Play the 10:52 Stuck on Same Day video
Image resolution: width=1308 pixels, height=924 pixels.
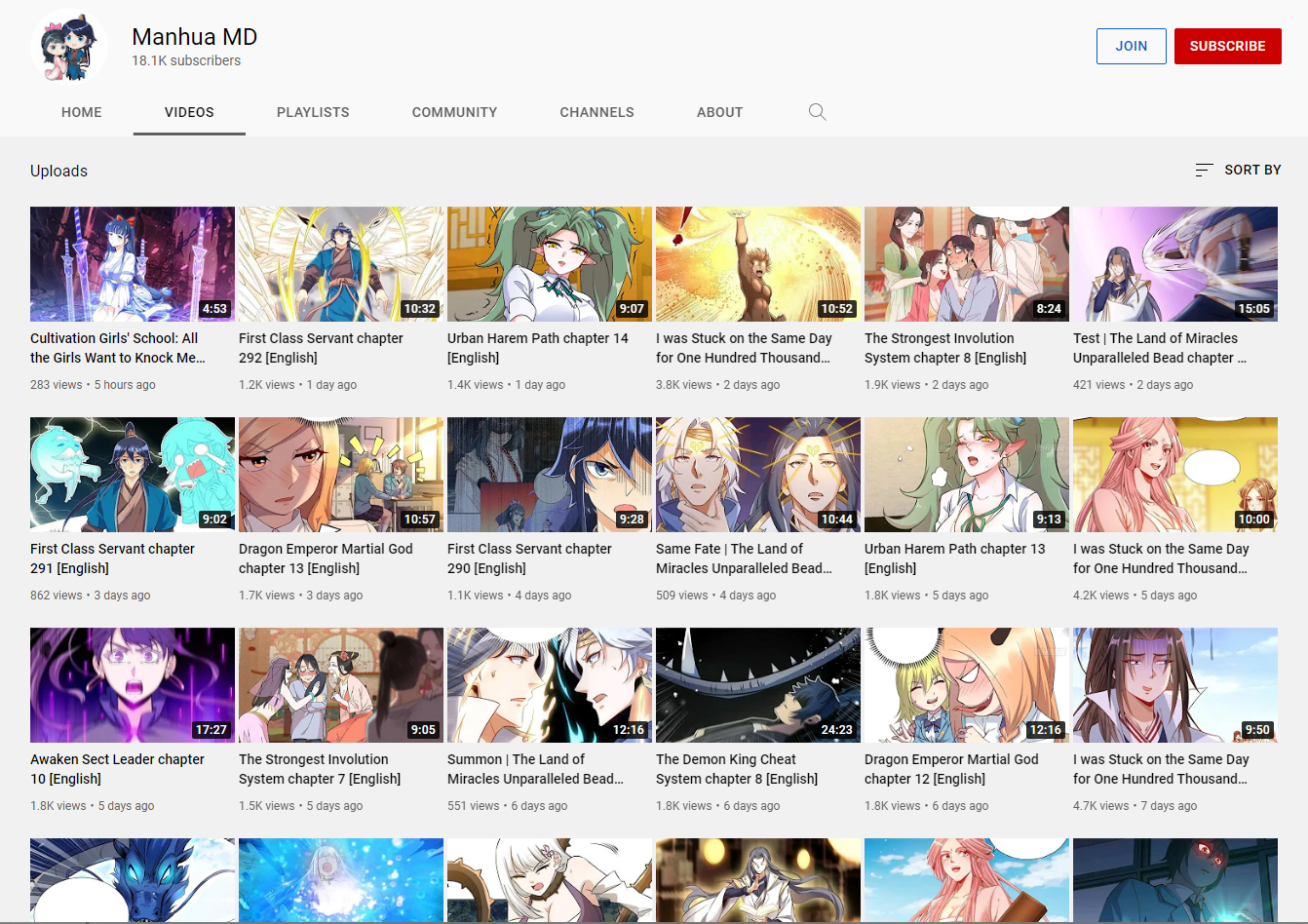[758, 264]
